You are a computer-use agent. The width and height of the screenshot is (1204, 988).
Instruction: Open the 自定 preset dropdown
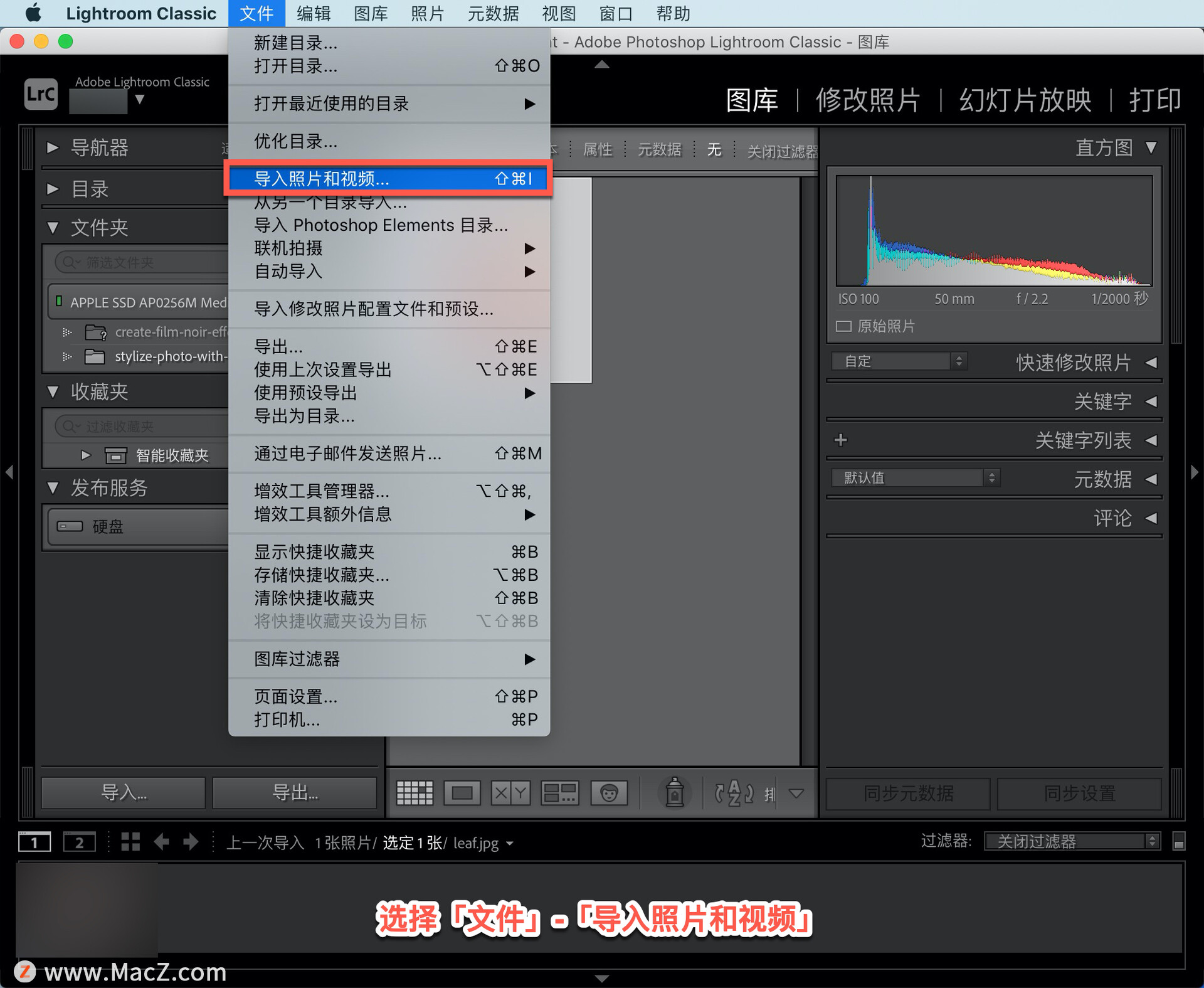pyautogui.click(x=899, y=361)
